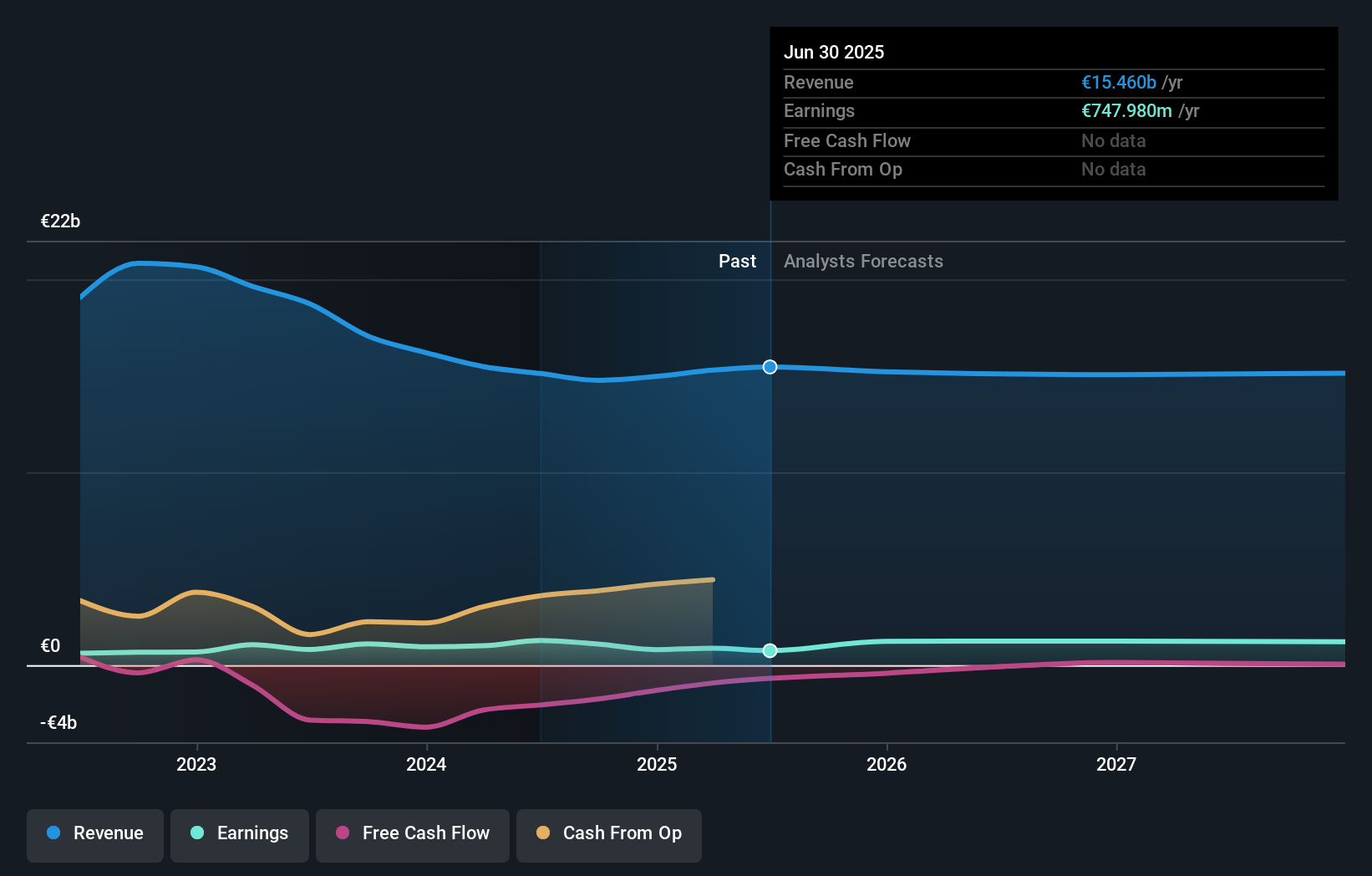The image size is (1372, 876).
Task: Click the blue Revenue legend dot
Action: tap(52, 833)
